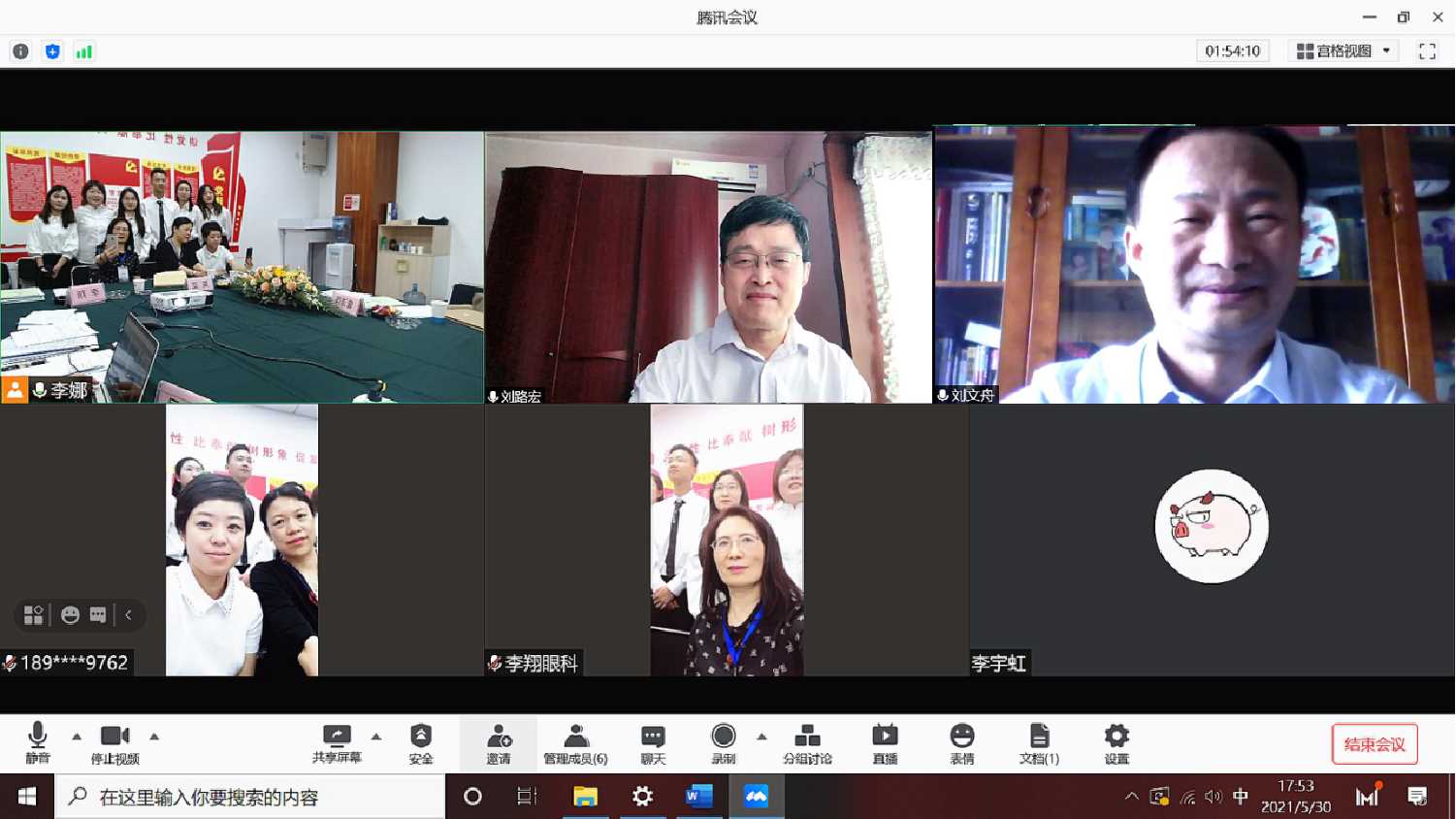Expand video options arrow beside 停止视频

[154, 737]
